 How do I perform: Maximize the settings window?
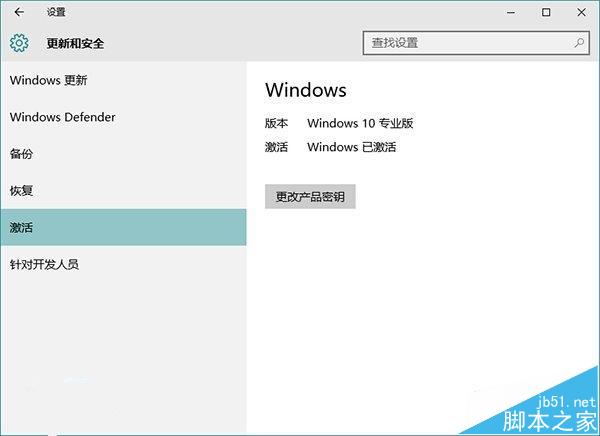point(546,13)
